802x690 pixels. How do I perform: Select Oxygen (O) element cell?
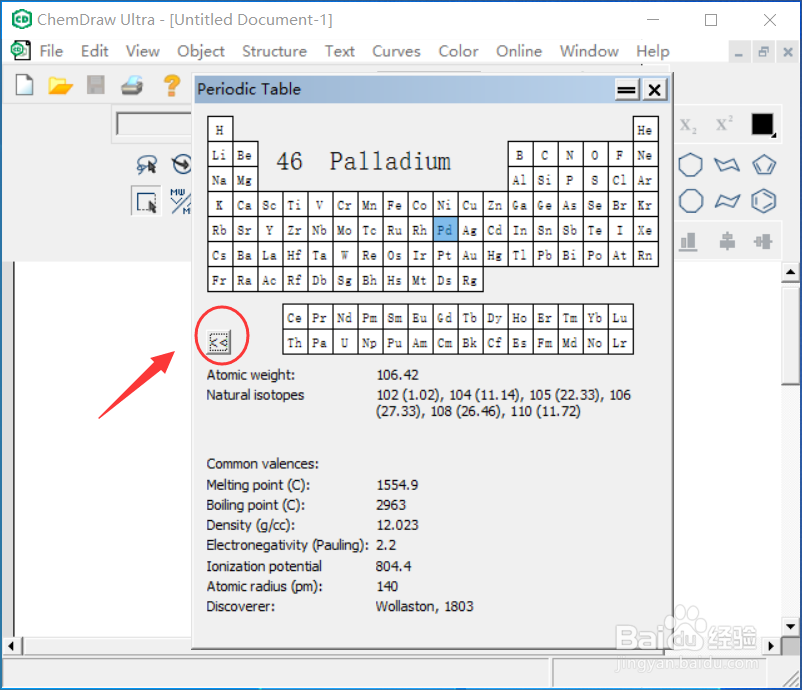tap(595, 155)
